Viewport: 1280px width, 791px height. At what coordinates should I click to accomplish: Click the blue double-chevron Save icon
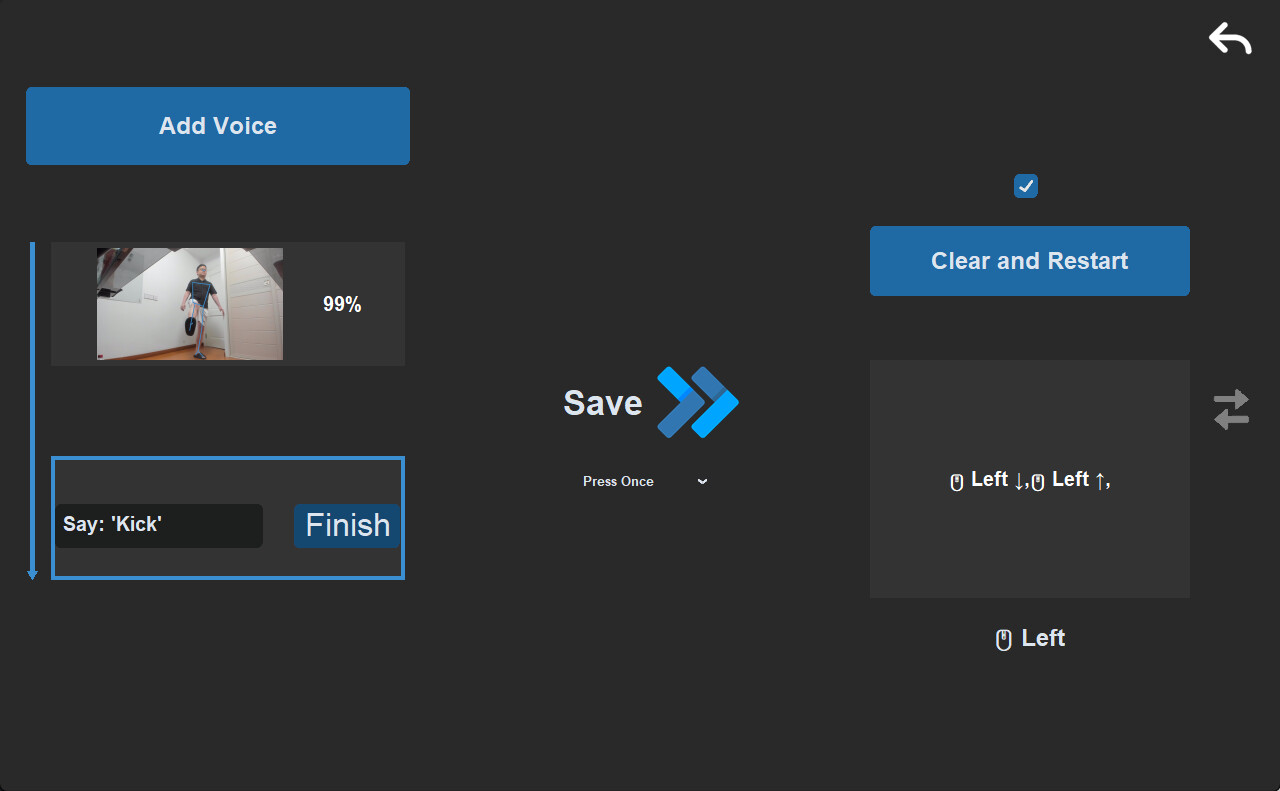[697, 402]
